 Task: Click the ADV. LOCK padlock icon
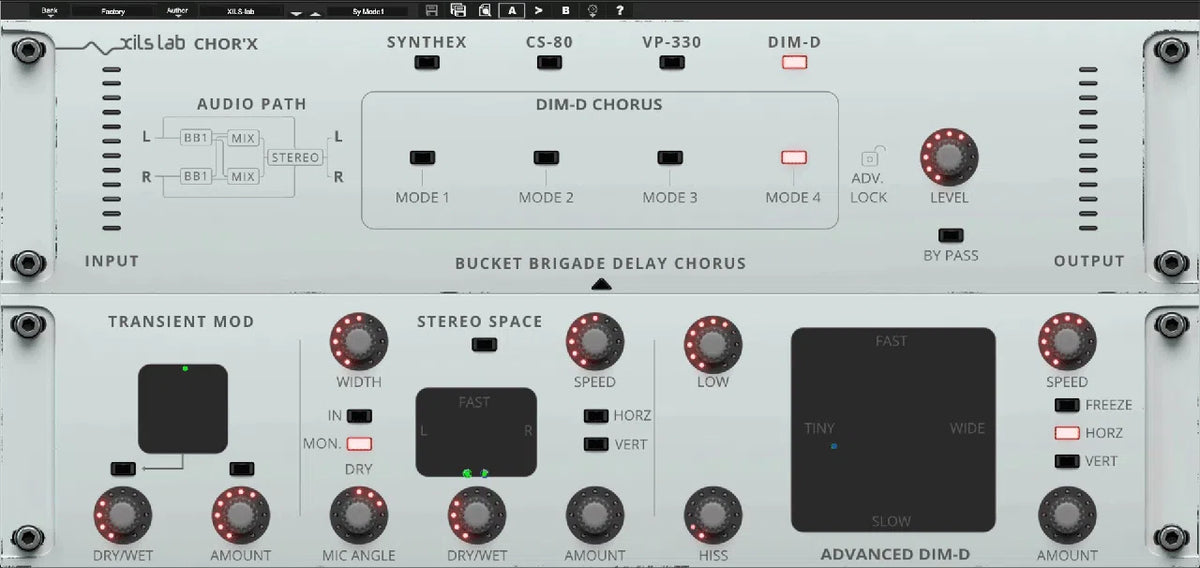869,157
